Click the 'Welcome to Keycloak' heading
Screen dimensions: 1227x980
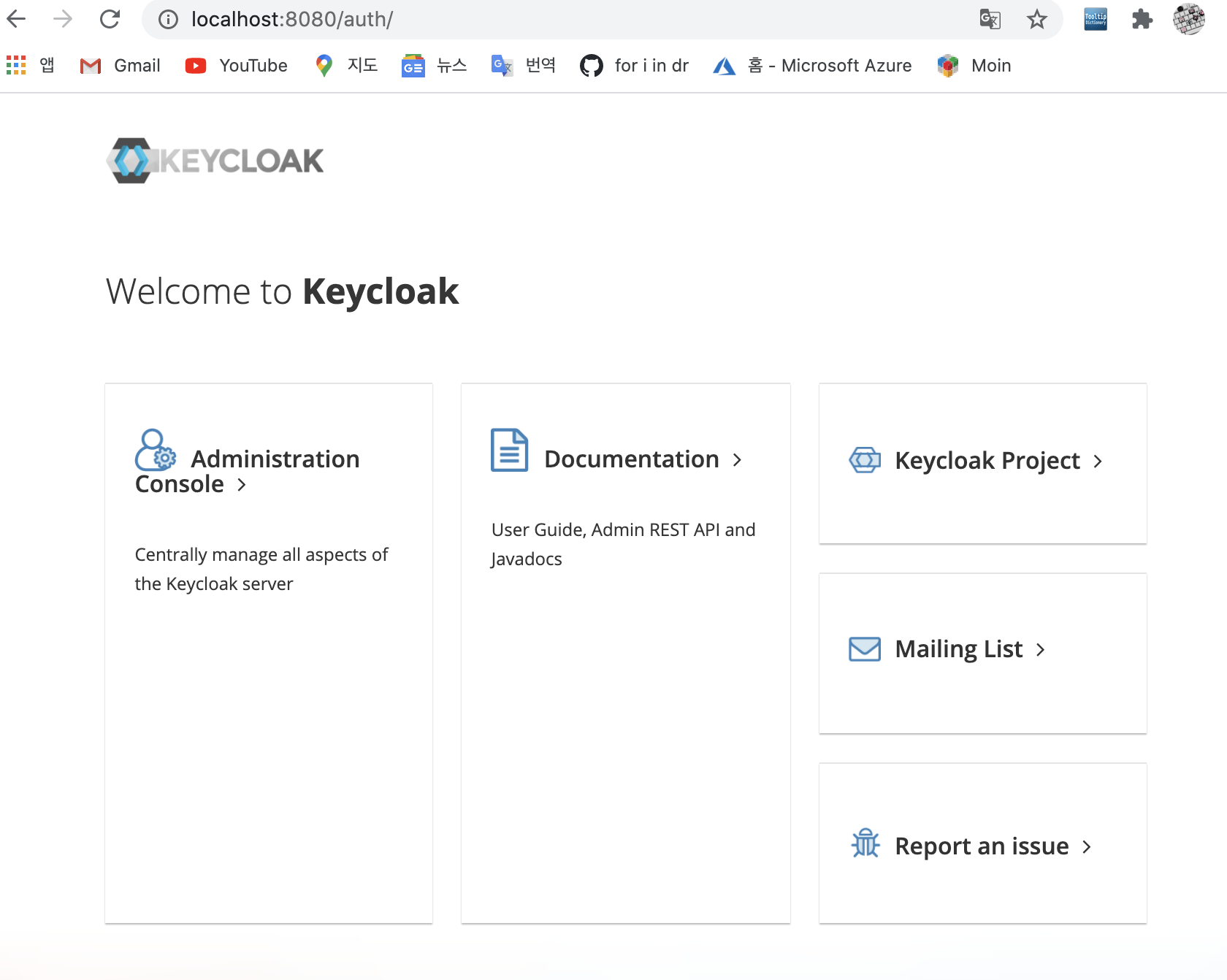click(283, 291)
